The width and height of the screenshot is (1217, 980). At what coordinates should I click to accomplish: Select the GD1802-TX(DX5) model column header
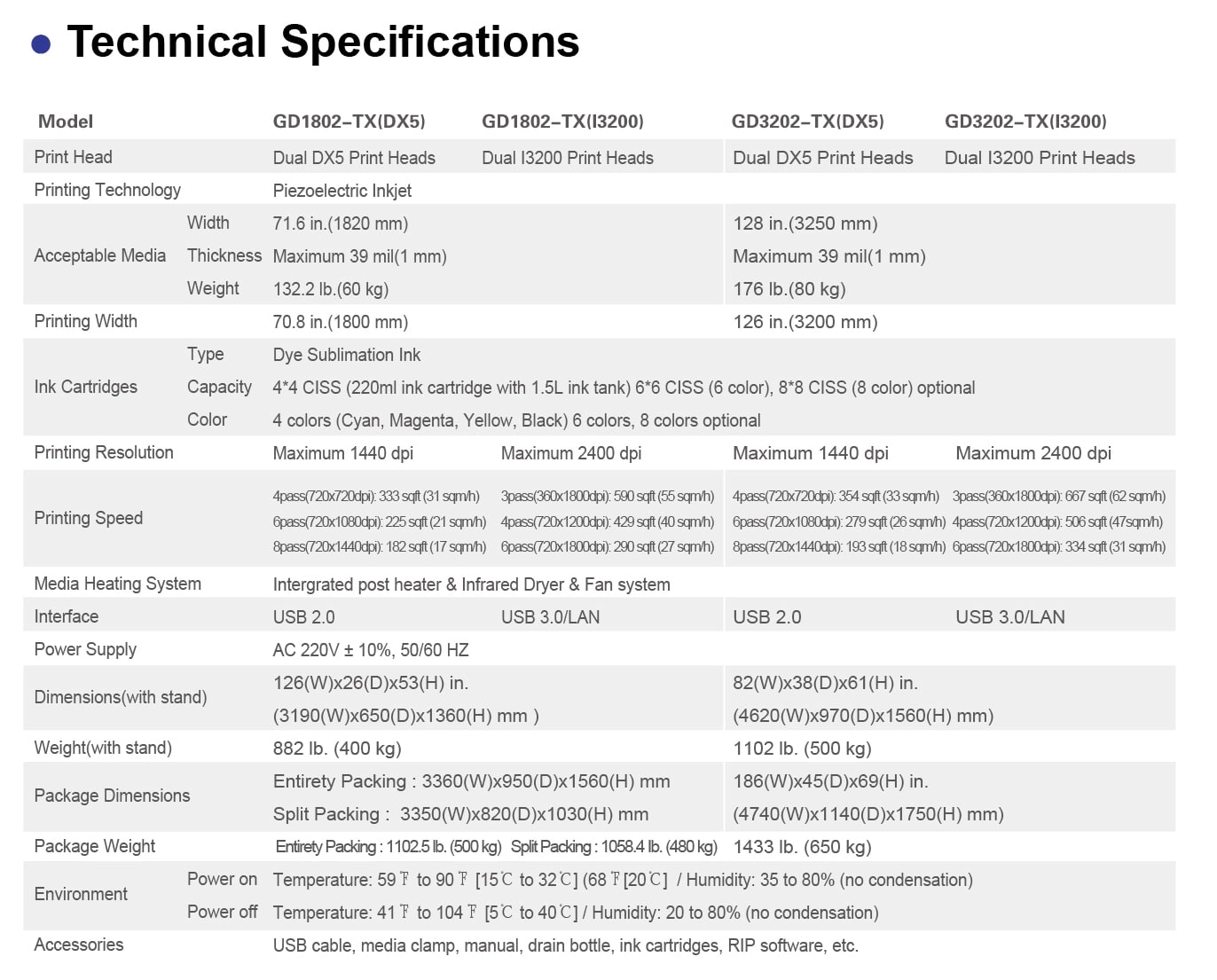click(349, 122)
